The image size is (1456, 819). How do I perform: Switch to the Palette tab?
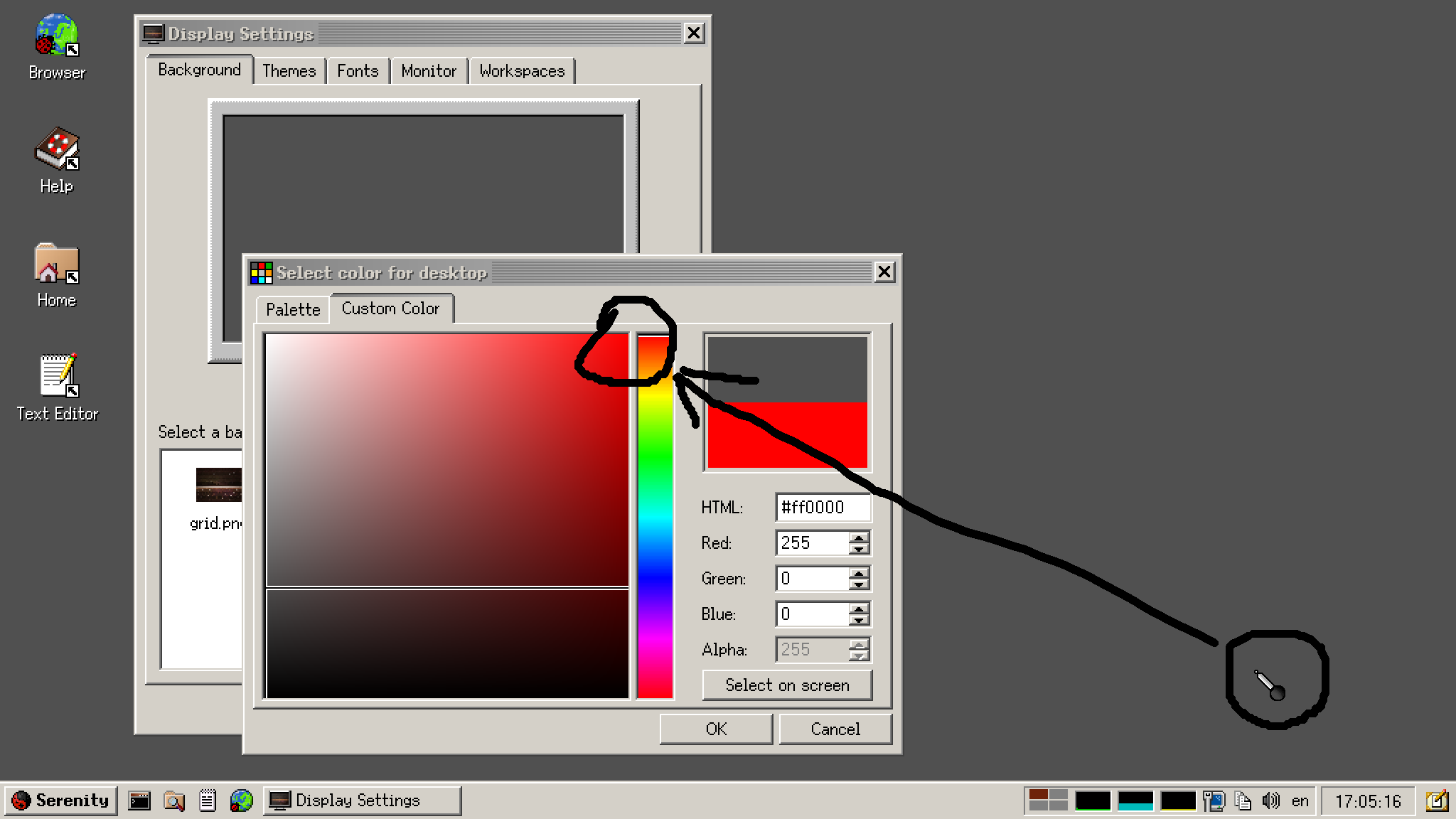click(292, 309)
